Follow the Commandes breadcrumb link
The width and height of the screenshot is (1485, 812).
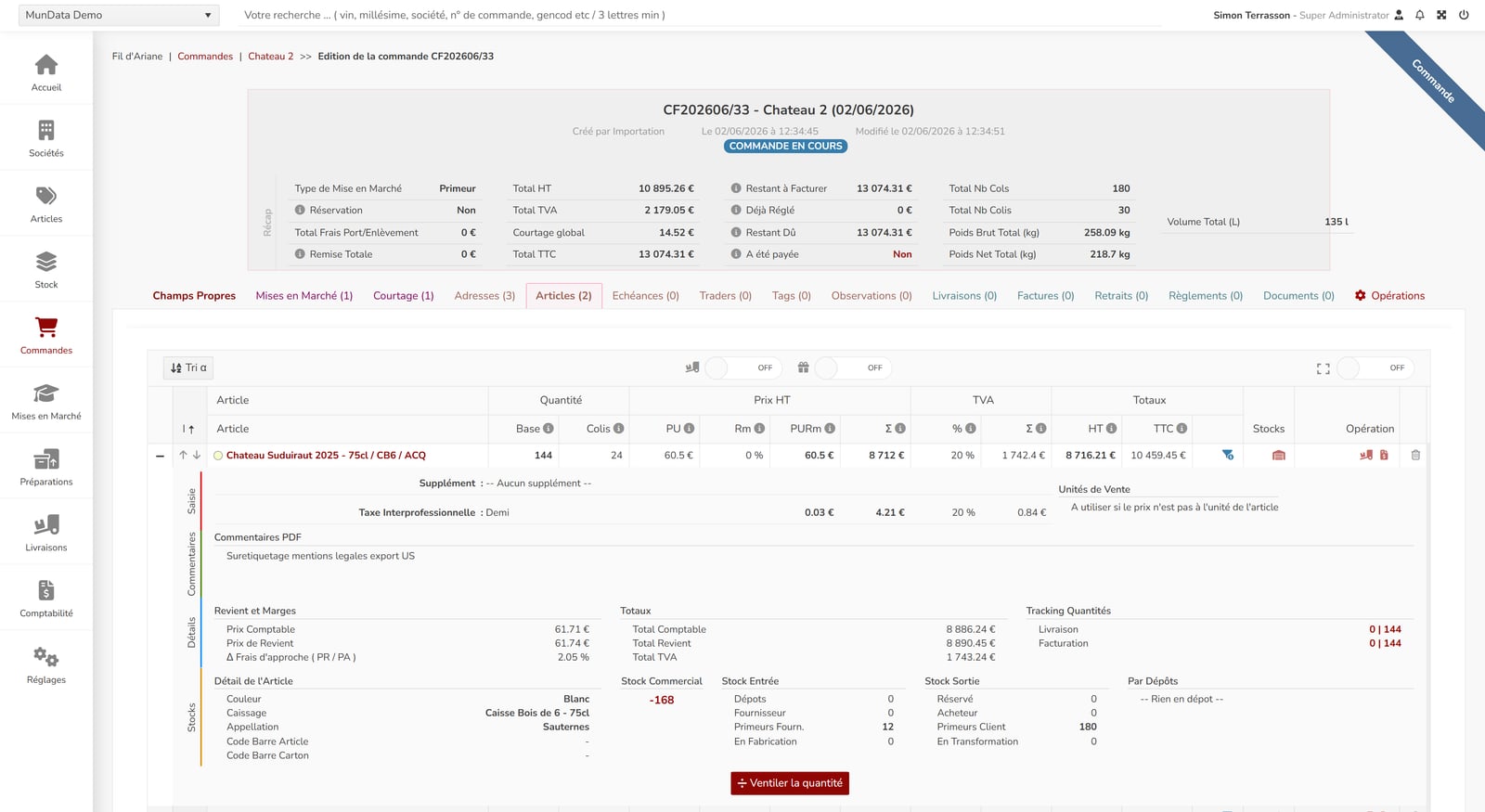[x=205, y=57]
